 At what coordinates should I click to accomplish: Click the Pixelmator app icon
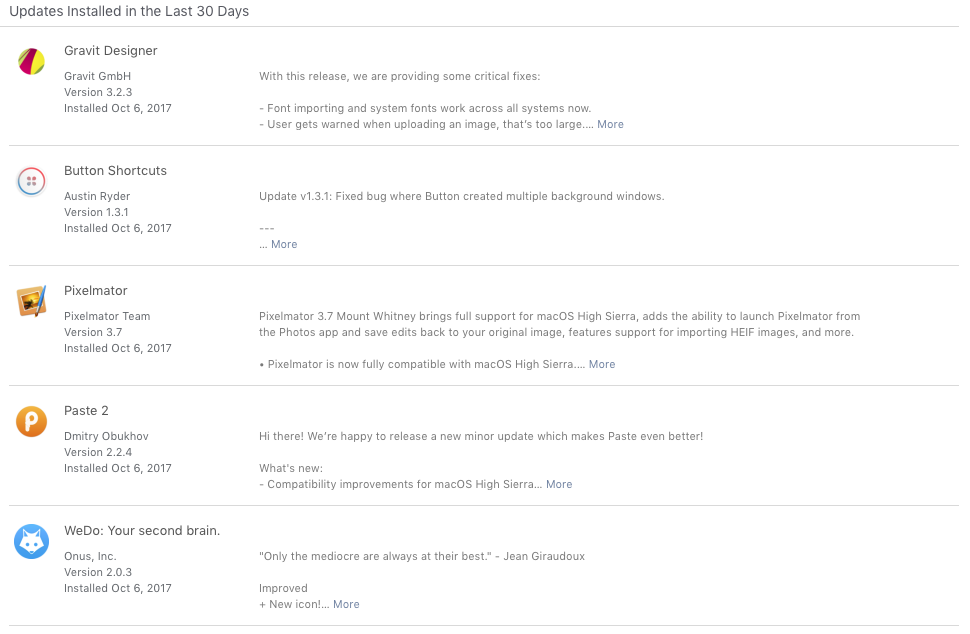pyautogui.click(x=31, y=301)
